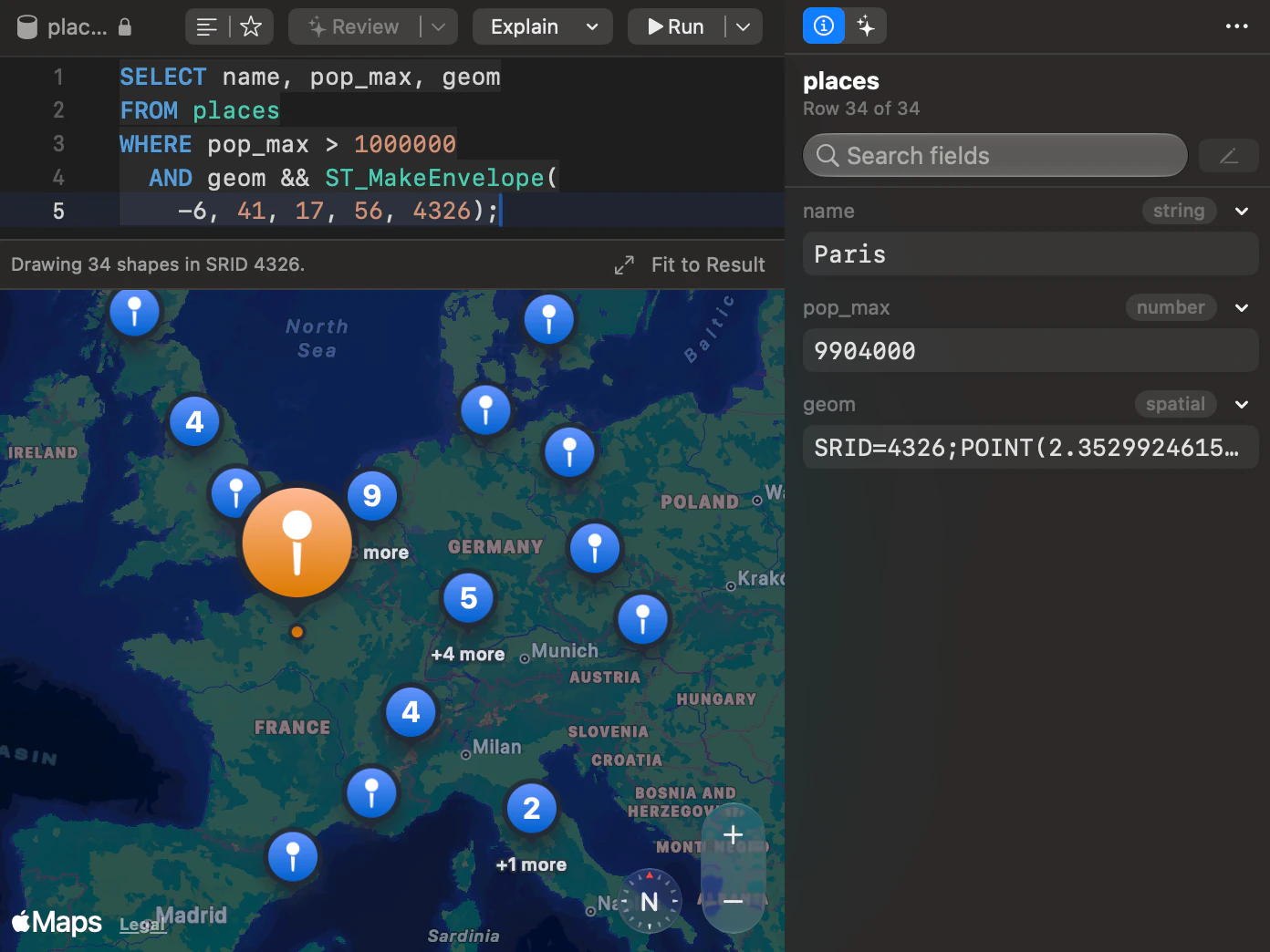The width and height of the screenshot is (1270, 952).
Task: Click the pencil edit button
Action: pyautogui.click(x=1229, y=156)
